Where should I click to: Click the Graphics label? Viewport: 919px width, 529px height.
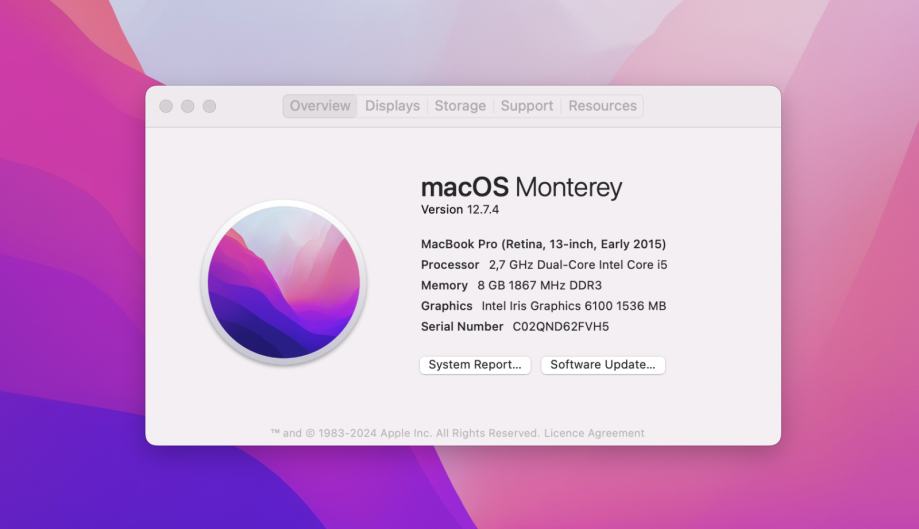pos(447,306)
